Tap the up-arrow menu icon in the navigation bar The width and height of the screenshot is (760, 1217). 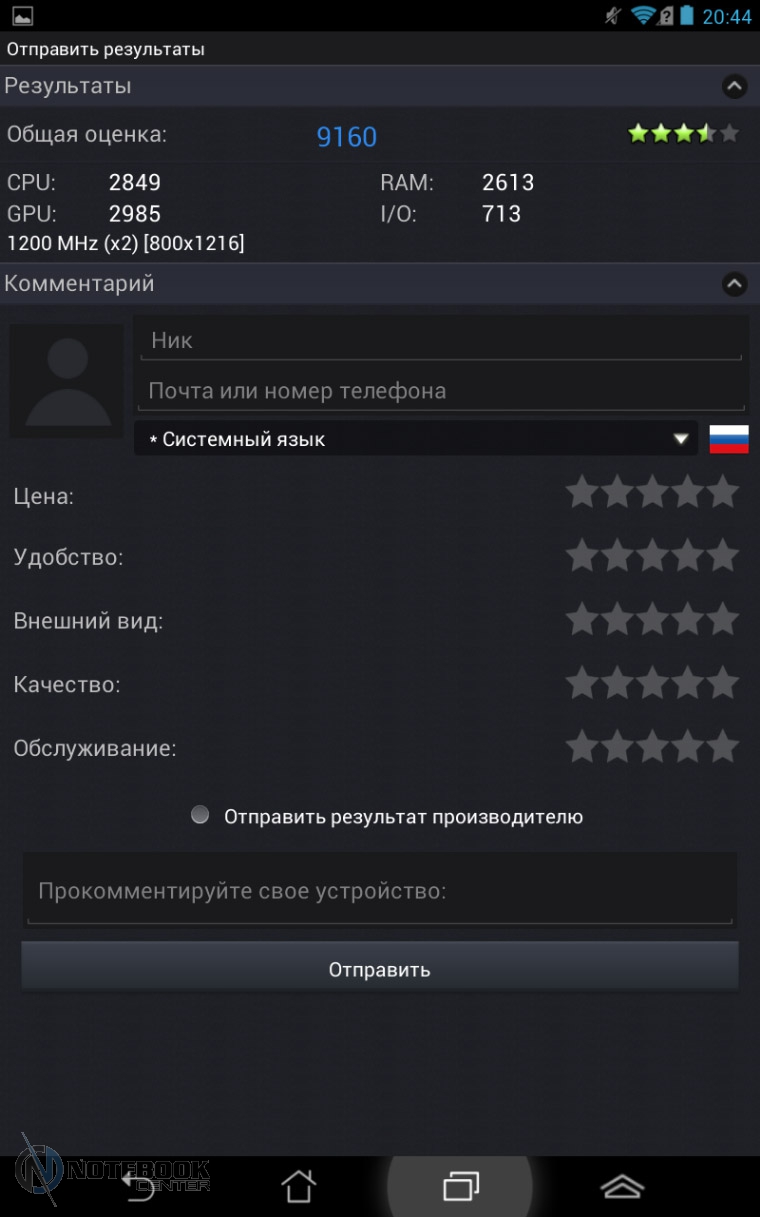click(622, 1186)
